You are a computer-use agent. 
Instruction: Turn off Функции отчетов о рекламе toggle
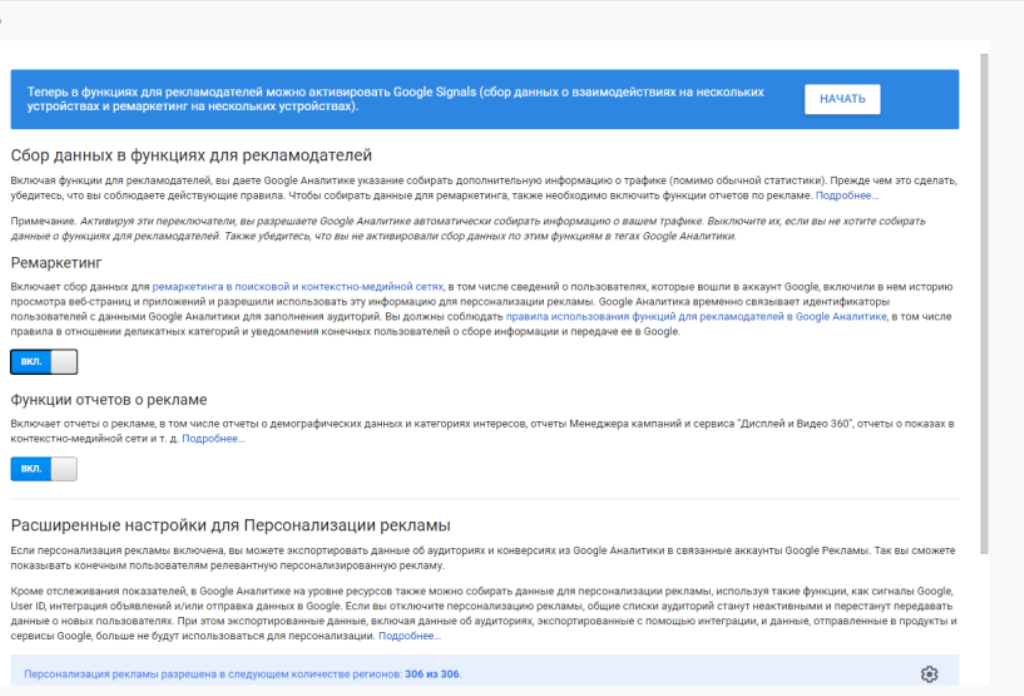pyautogui.click(x=44, y=469)
